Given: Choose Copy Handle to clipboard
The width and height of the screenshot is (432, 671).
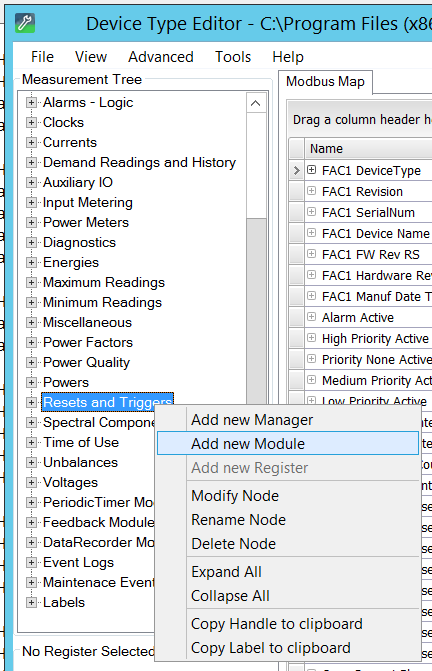Looking at the screenshot, I should (288, 623).
